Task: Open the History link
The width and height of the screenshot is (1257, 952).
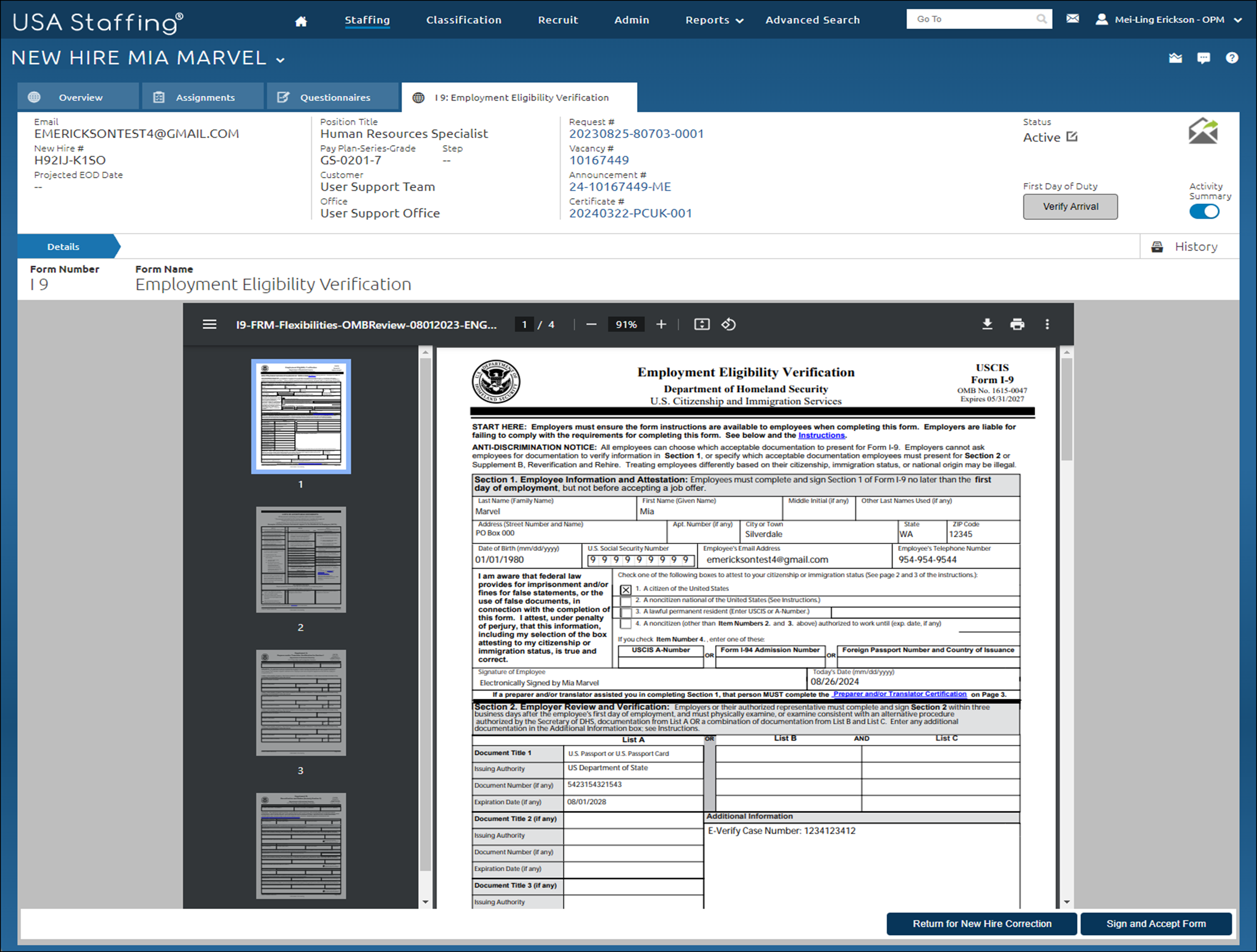Action: click(x=1196, y=247)
